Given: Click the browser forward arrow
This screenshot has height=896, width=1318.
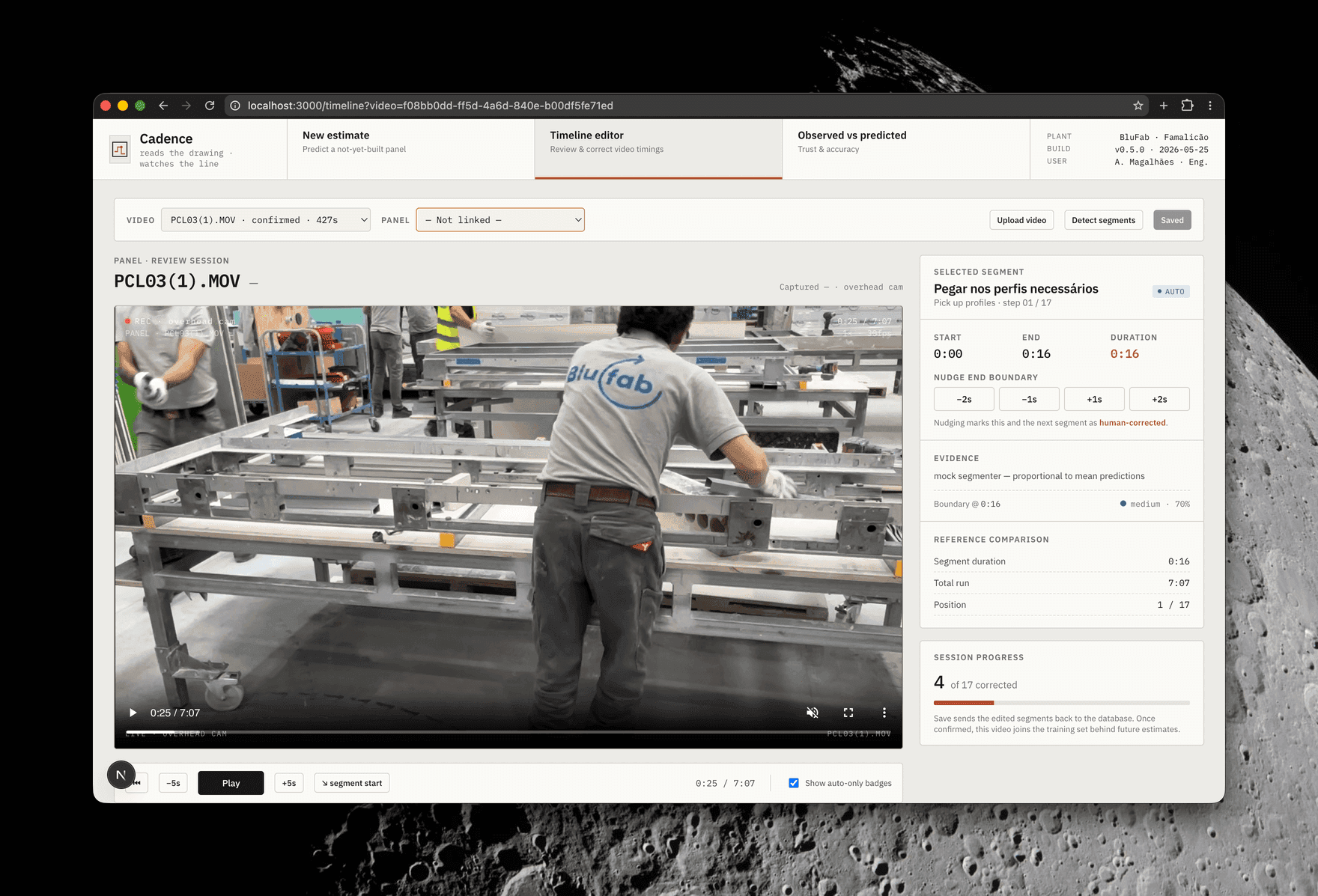Looking at the screenshot, I should (x=186, y=106).
